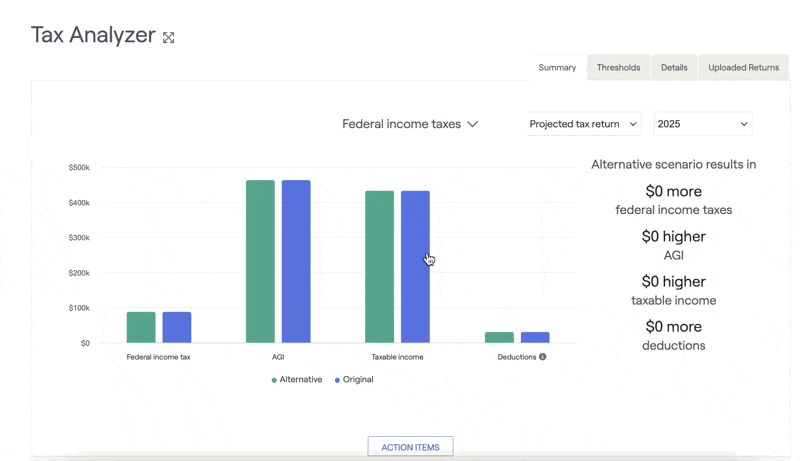The height and width of the screenshot is (461, 800).
Task: Switch to the Summary tab
Action: coord(557,67)
